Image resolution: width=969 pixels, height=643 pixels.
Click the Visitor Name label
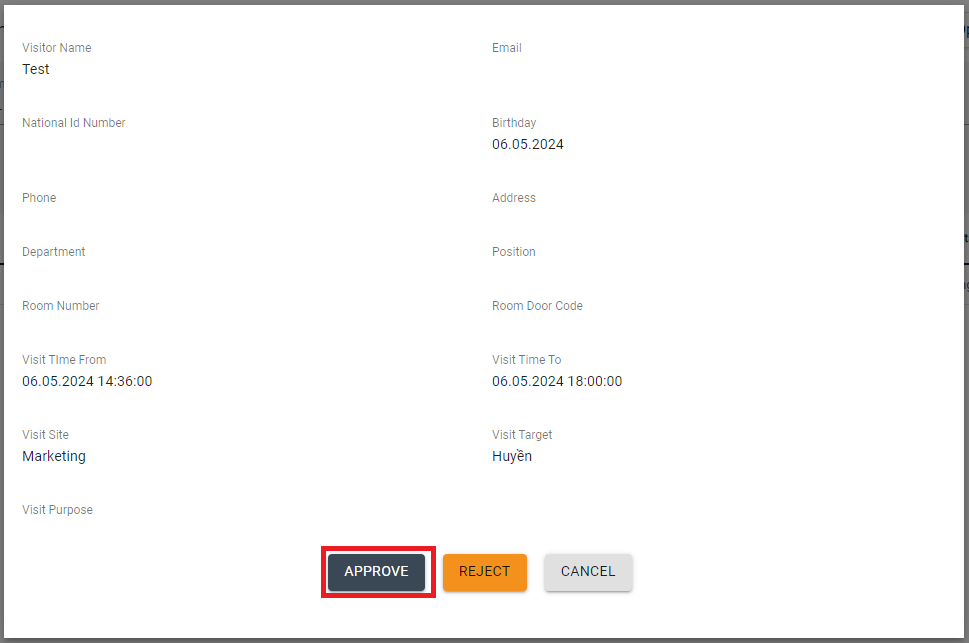pyautogui.click(x=57, y=48)
